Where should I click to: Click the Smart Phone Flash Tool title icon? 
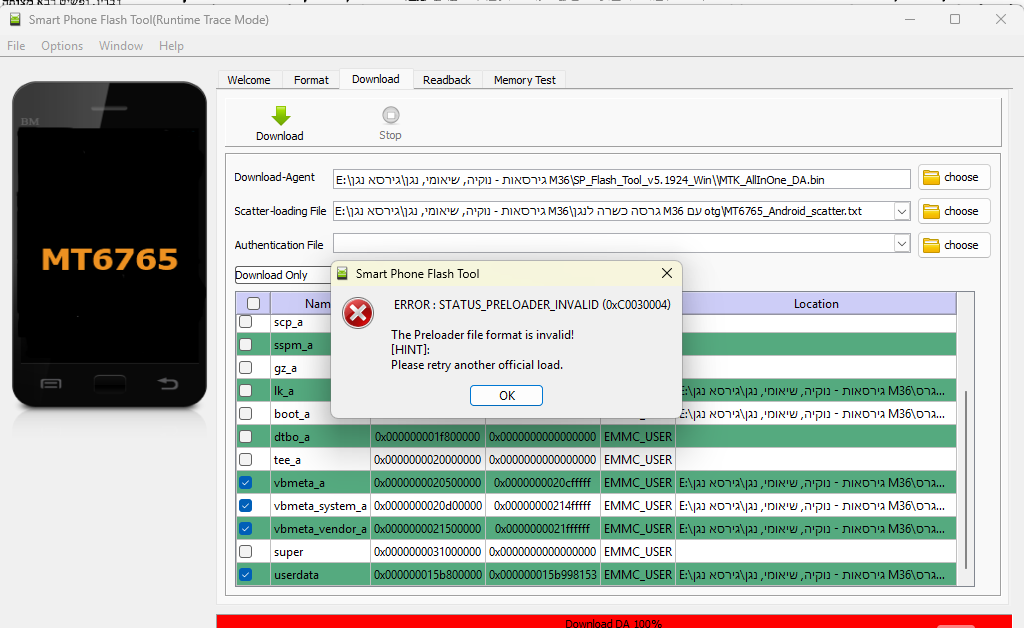coord(15,19)
